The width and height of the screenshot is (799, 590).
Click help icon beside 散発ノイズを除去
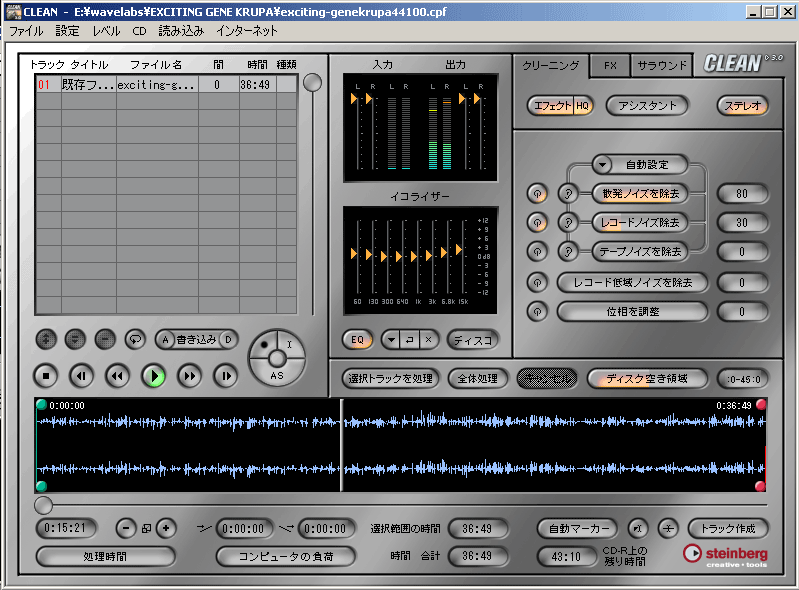pyautogui.click(x=568, y=194)
